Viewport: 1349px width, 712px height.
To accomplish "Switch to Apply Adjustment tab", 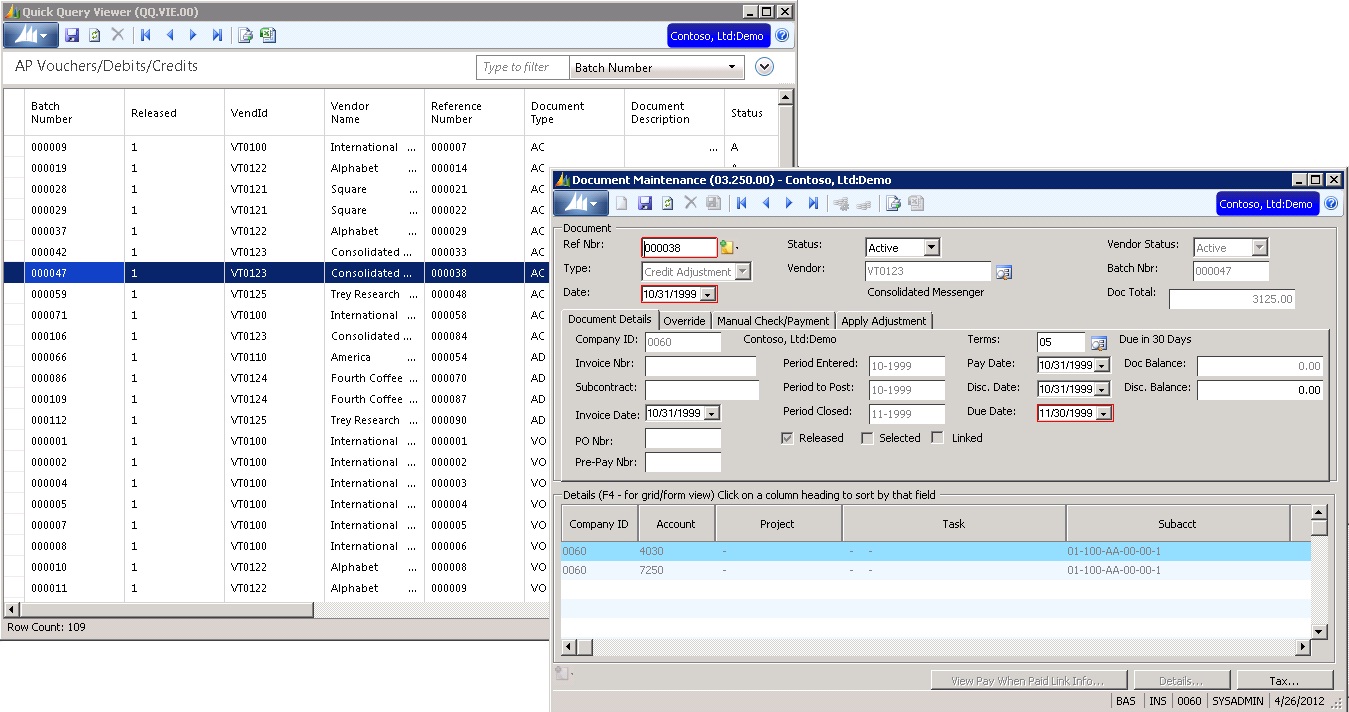I will (883, 321).
